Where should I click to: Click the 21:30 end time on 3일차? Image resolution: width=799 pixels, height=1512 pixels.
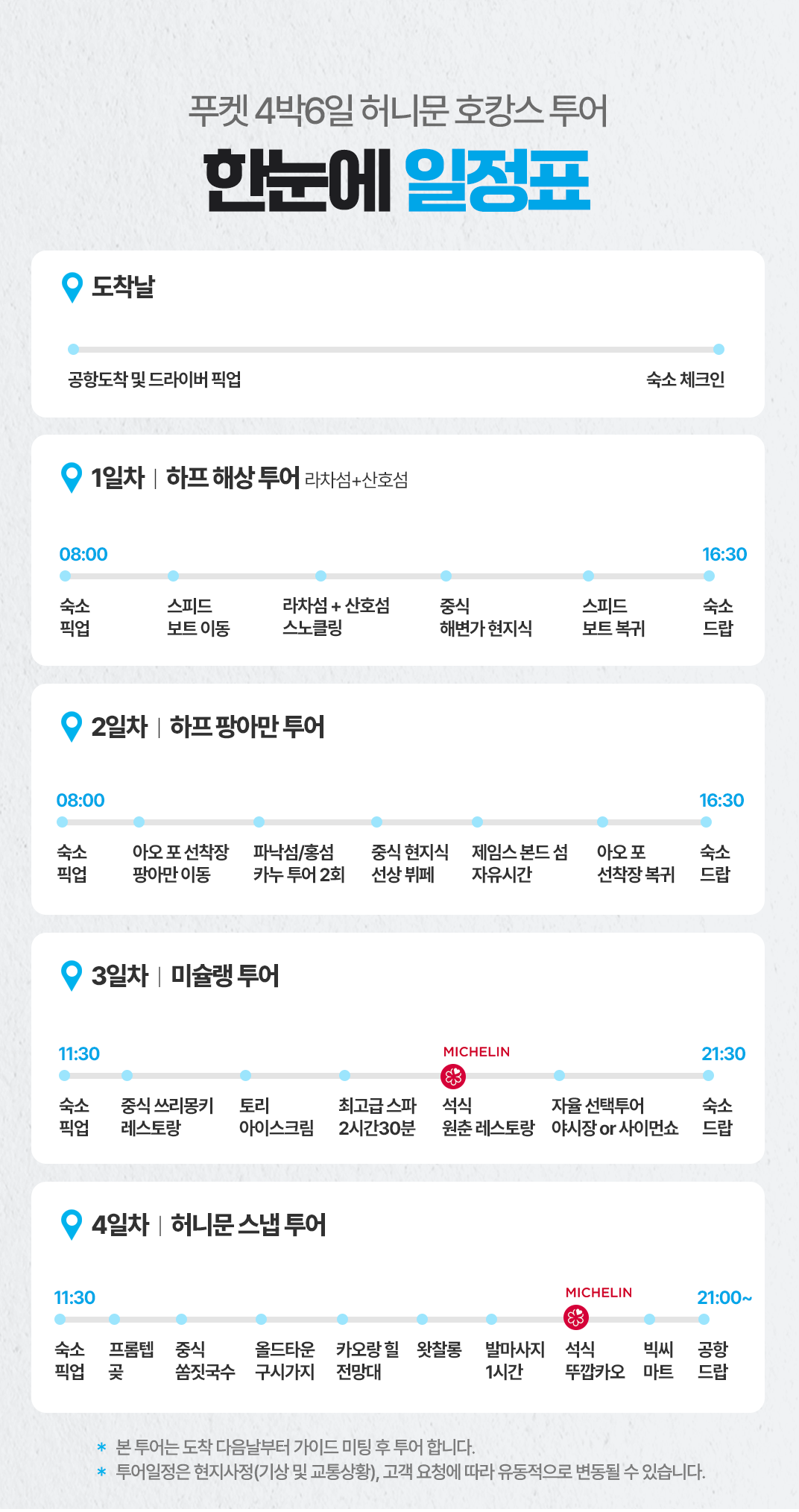(x=723, y=1053)
